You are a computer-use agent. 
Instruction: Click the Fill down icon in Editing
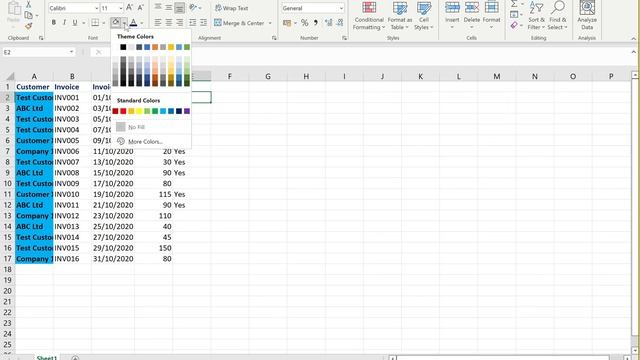(x=514, y=15)
